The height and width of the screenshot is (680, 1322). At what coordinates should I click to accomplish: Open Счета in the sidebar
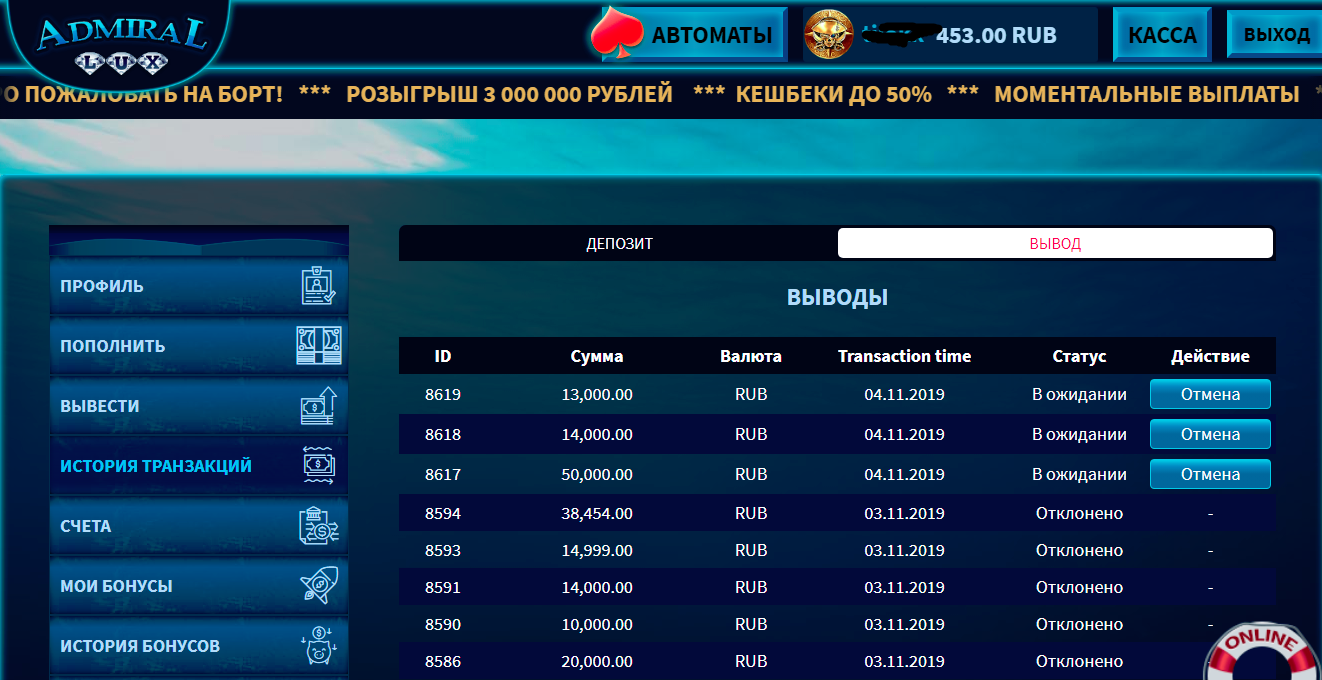pos(199,526)
